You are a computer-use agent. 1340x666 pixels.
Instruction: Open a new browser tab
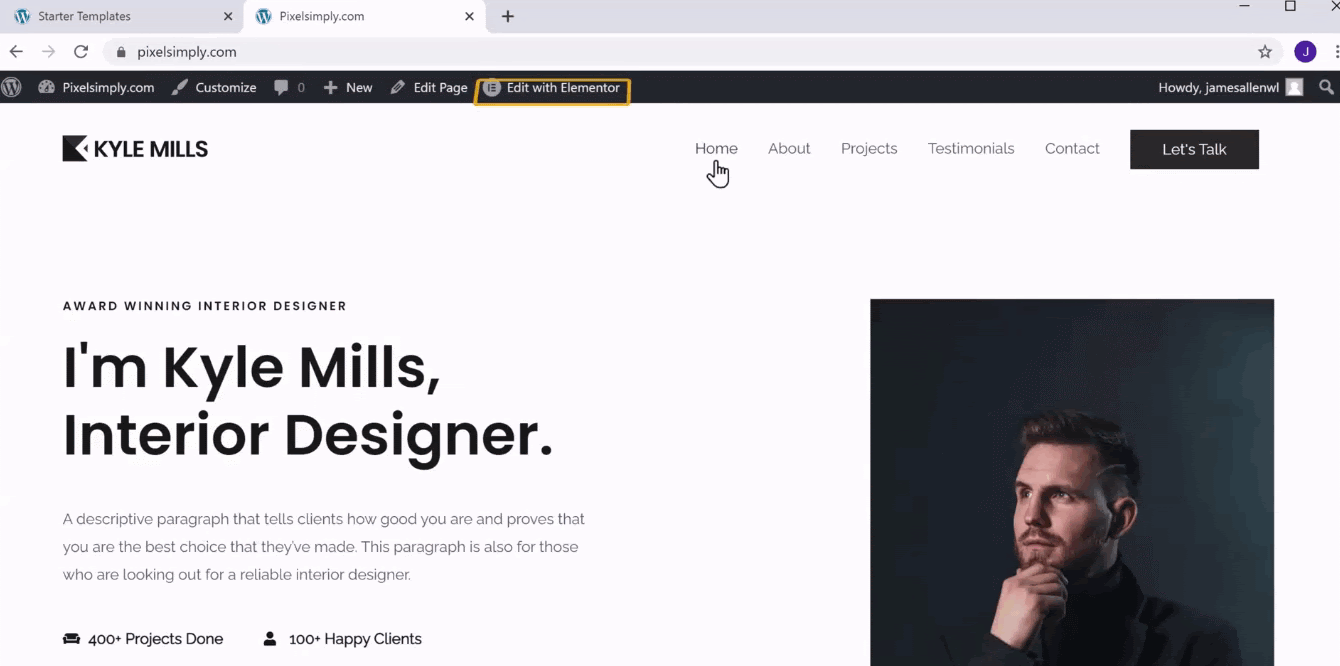[508, 16]
